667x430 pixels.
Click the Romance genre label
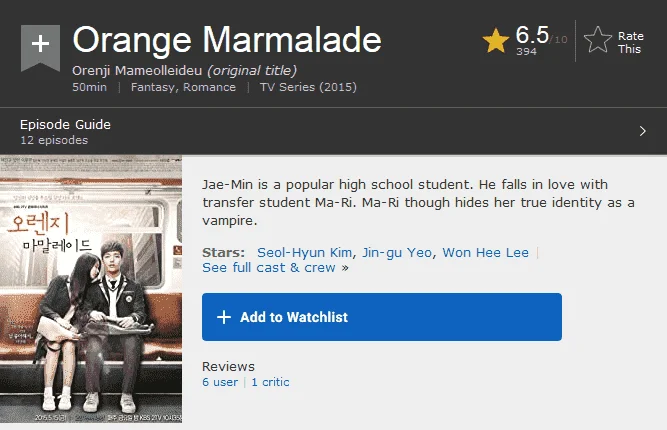pos(209,87)
